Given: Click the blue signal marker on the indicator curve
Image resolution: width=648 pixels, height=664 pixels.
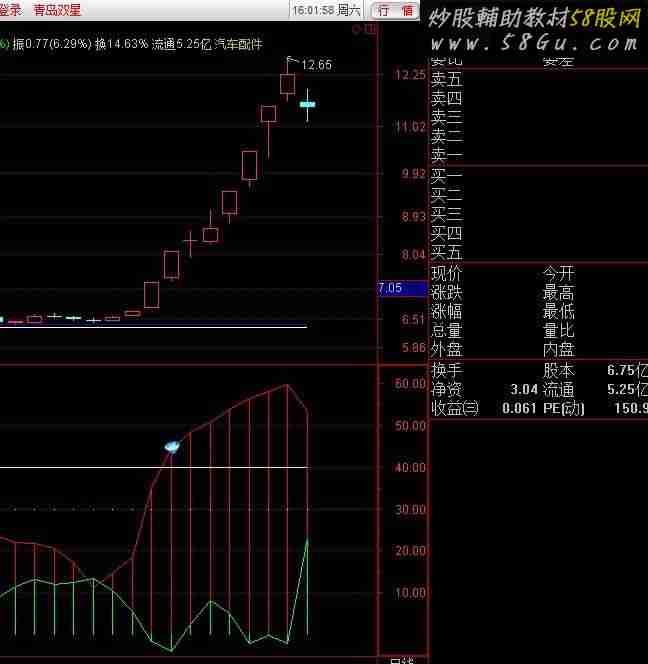Looking at the screenshot, I should (172, 446).
